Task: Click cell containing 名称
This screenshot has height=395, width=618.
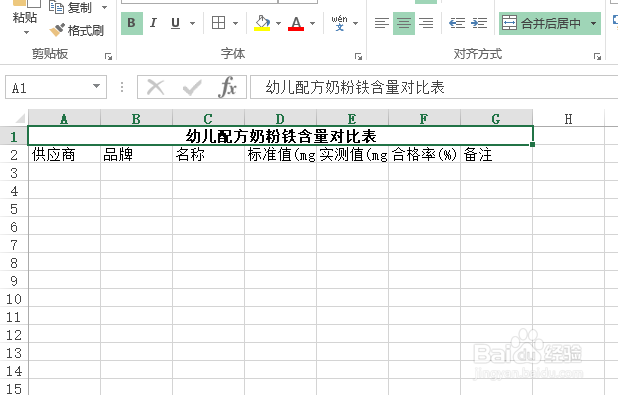Action: (208, 155)
